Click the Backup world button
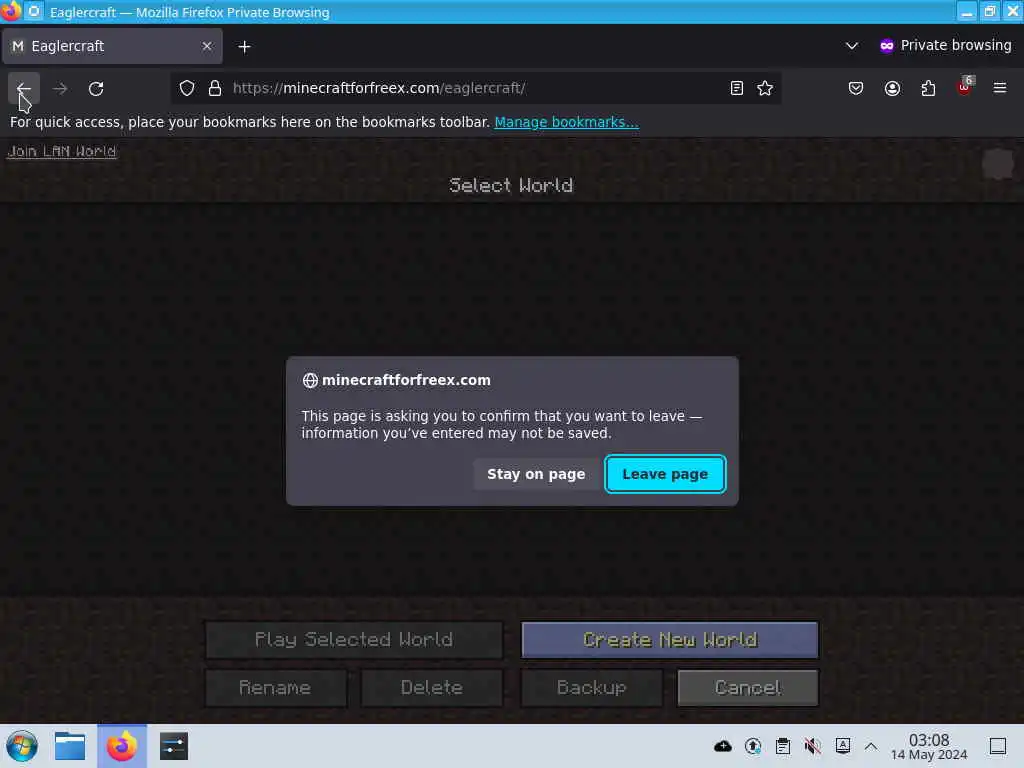 pos(592,688)
